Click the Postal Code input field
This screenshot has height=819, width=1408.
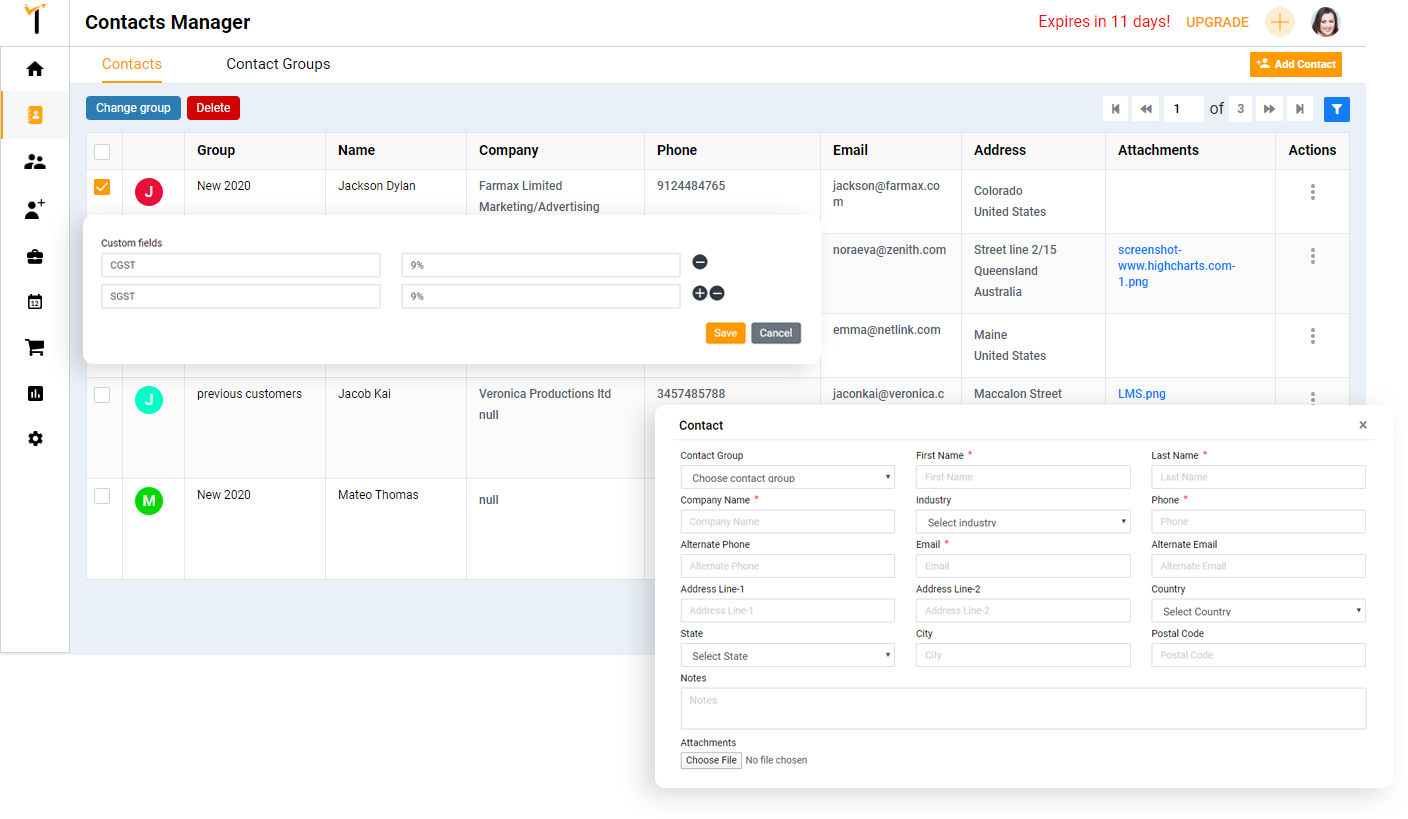point(1258,655)
